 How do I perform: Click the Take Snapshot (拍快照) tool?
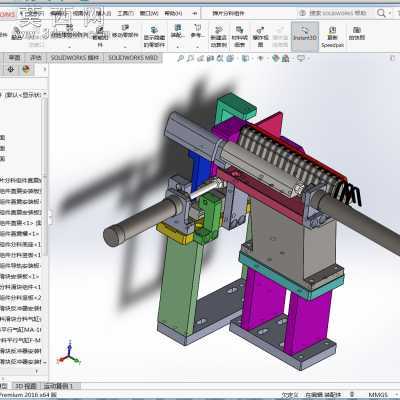pos(357,34)
